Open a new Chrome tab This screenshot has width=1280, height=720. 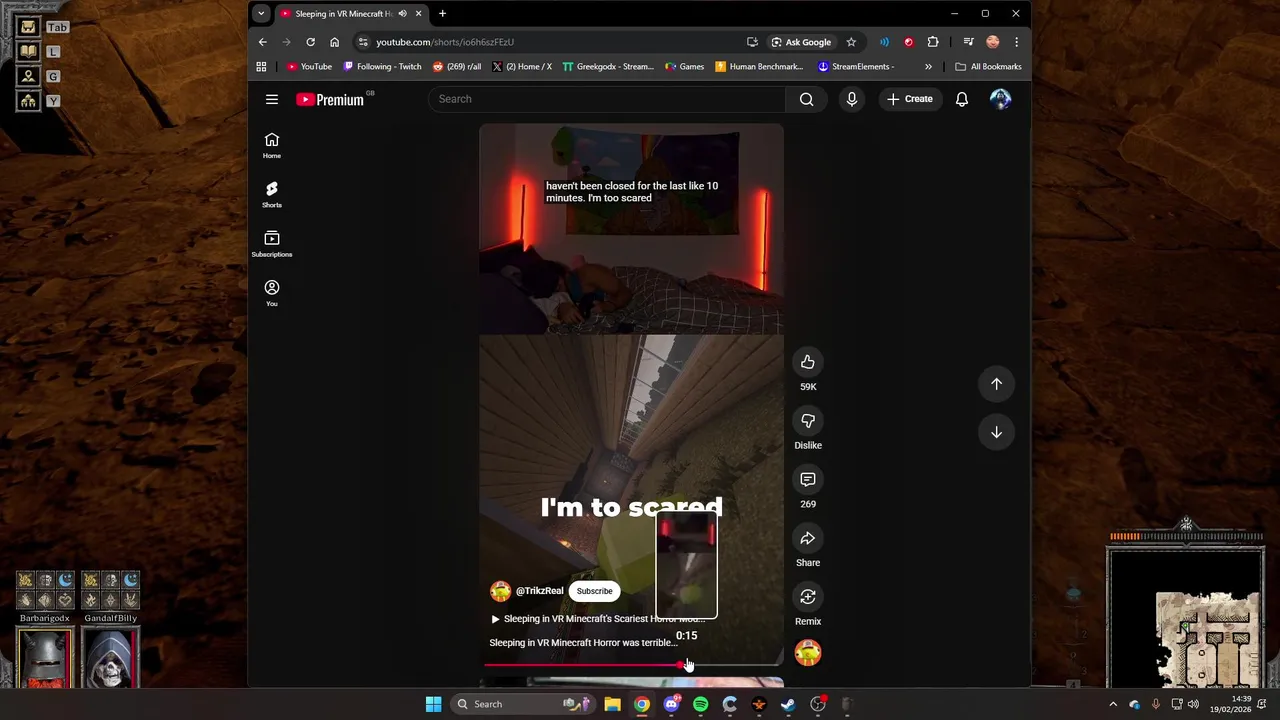tap(442, 14)
